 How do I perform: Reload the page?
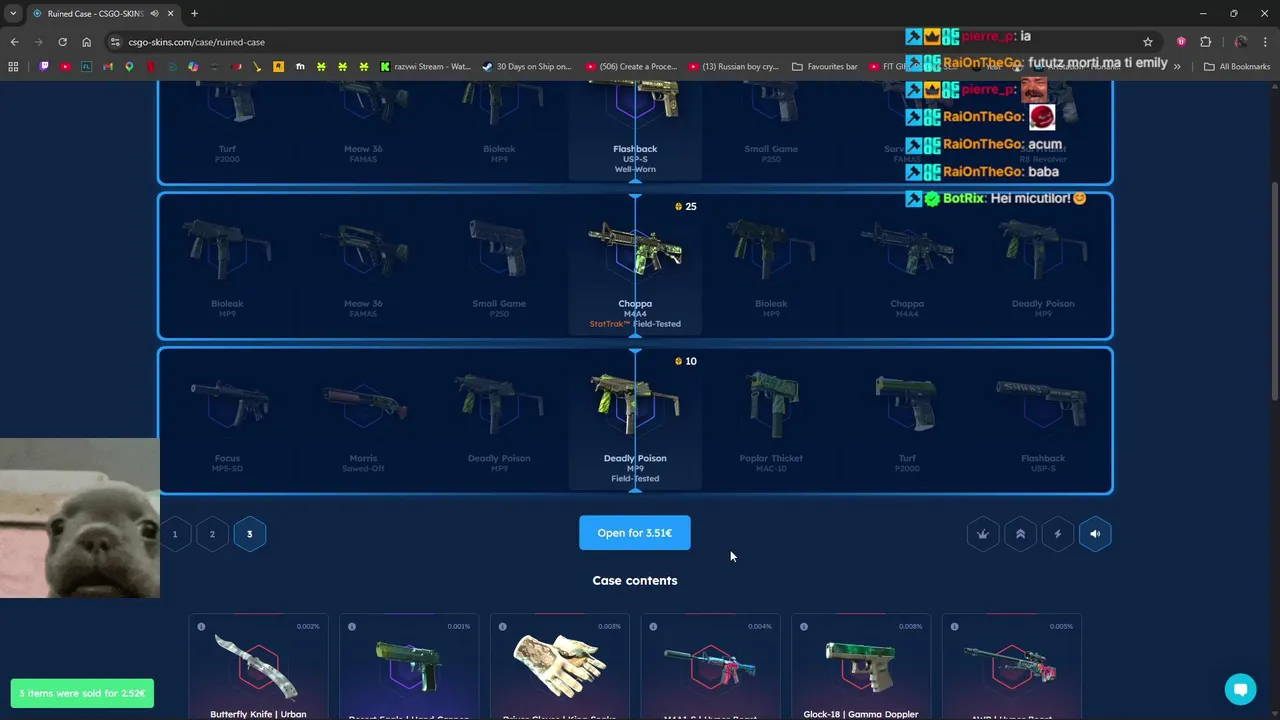(62, 42)
